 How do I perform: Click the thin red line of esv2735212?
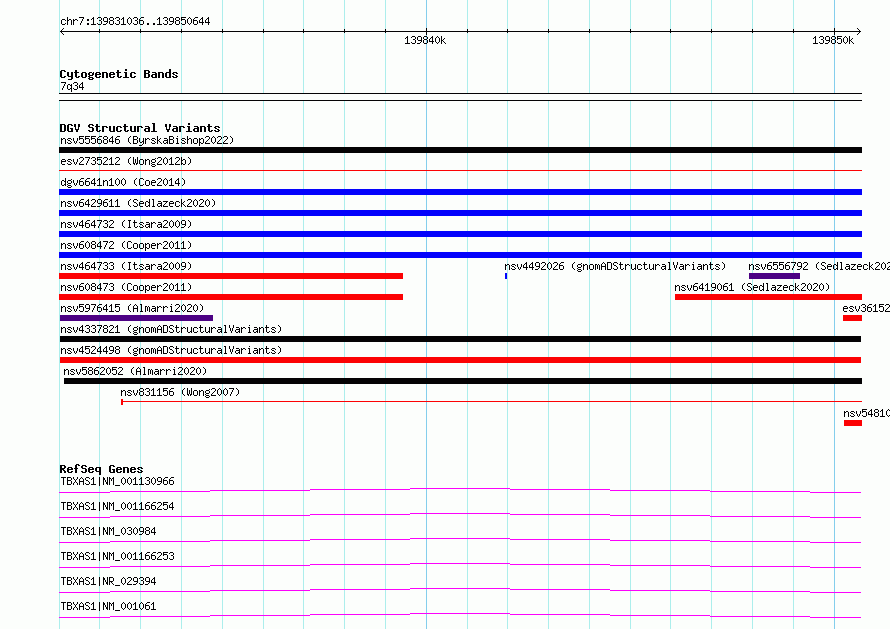(x=460, y=170)
